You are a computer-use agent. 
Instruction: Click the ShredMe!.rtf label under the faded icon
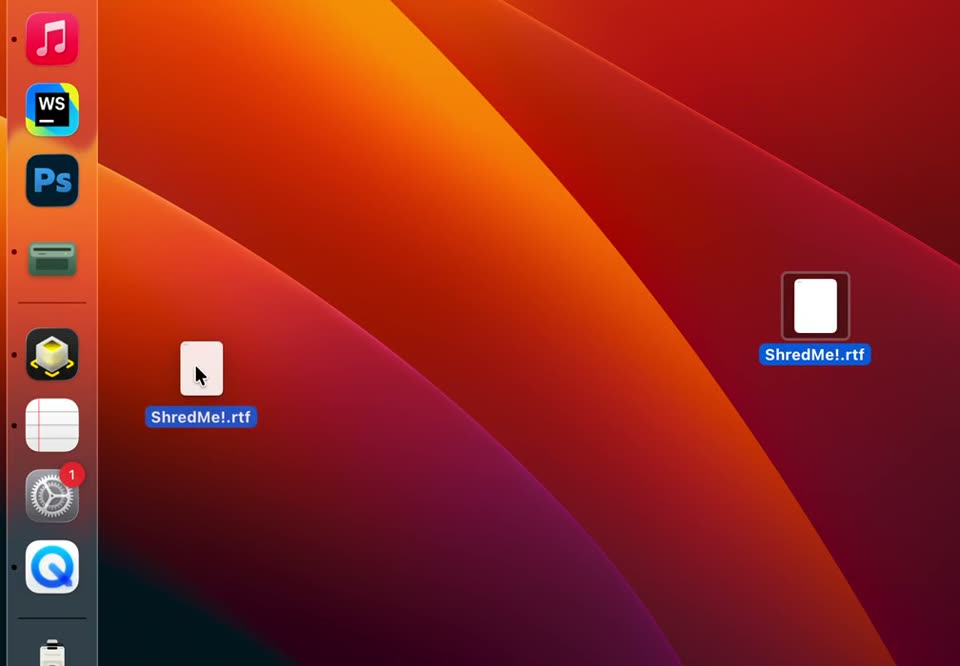pyautogui.click(x=201, y=417)
